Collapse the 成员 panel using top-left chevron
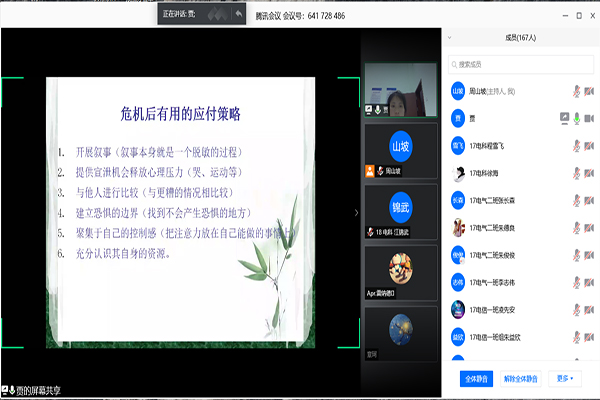600x400 pixels. tap(450, 37)
